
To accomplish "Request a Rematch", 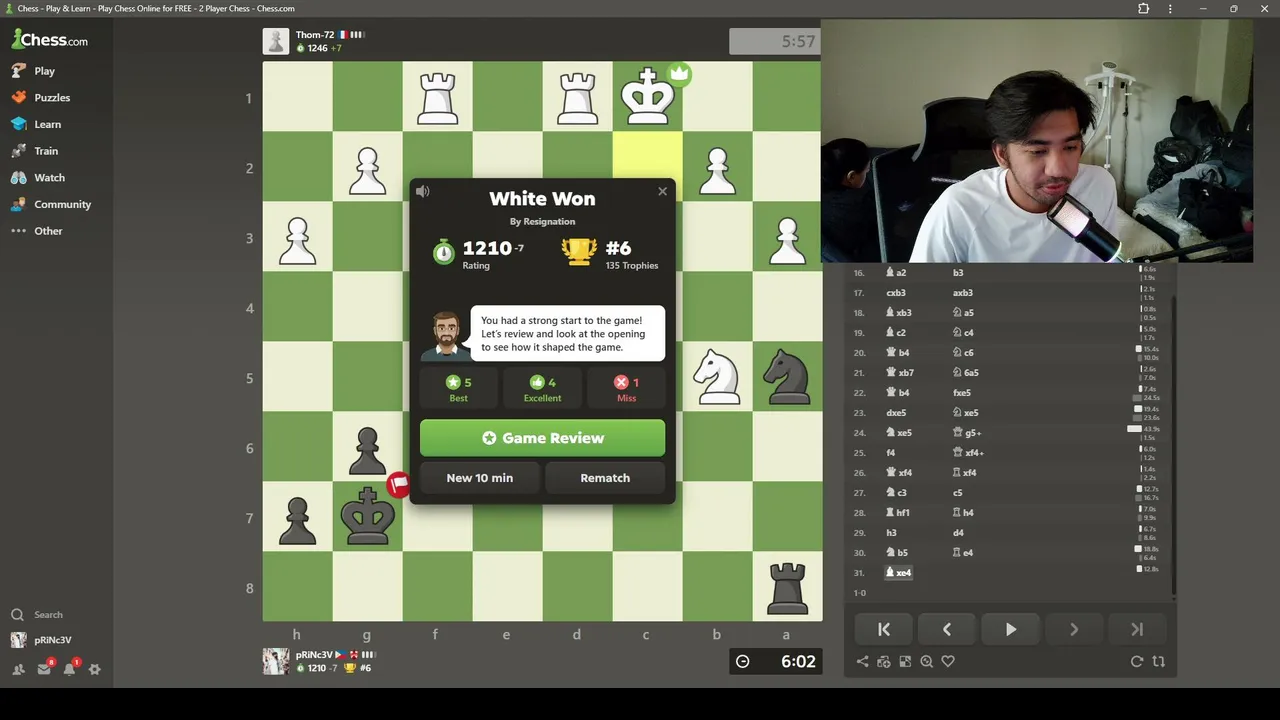I will click(x=605, y=478).
